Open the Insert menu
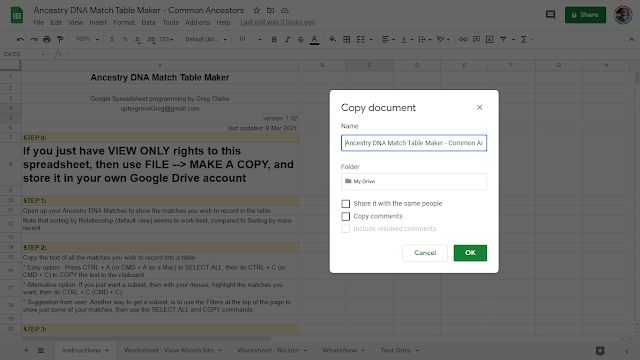Image resolution: width=640 pixels, height=360 pixels. (98, 22)
